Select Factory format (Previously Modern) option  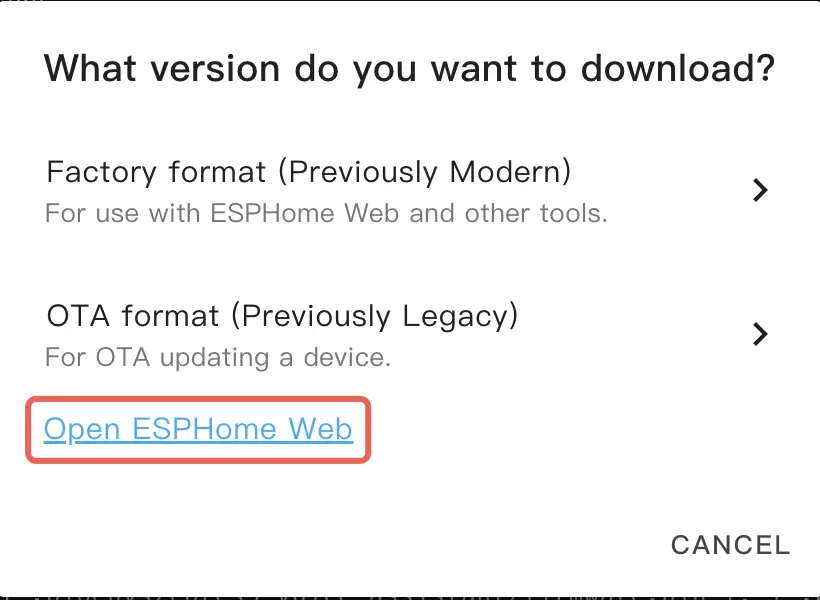click(308, 172)
